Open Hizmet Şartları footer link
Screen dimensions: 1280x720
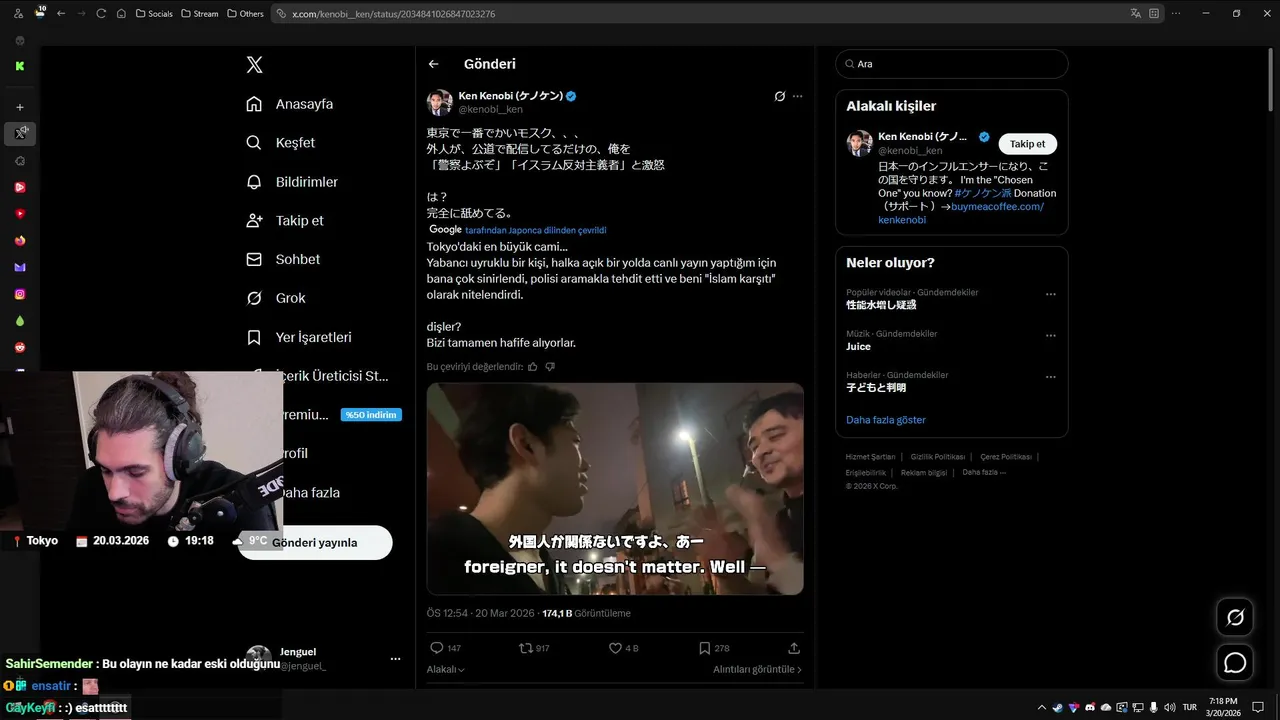[870, 457]
